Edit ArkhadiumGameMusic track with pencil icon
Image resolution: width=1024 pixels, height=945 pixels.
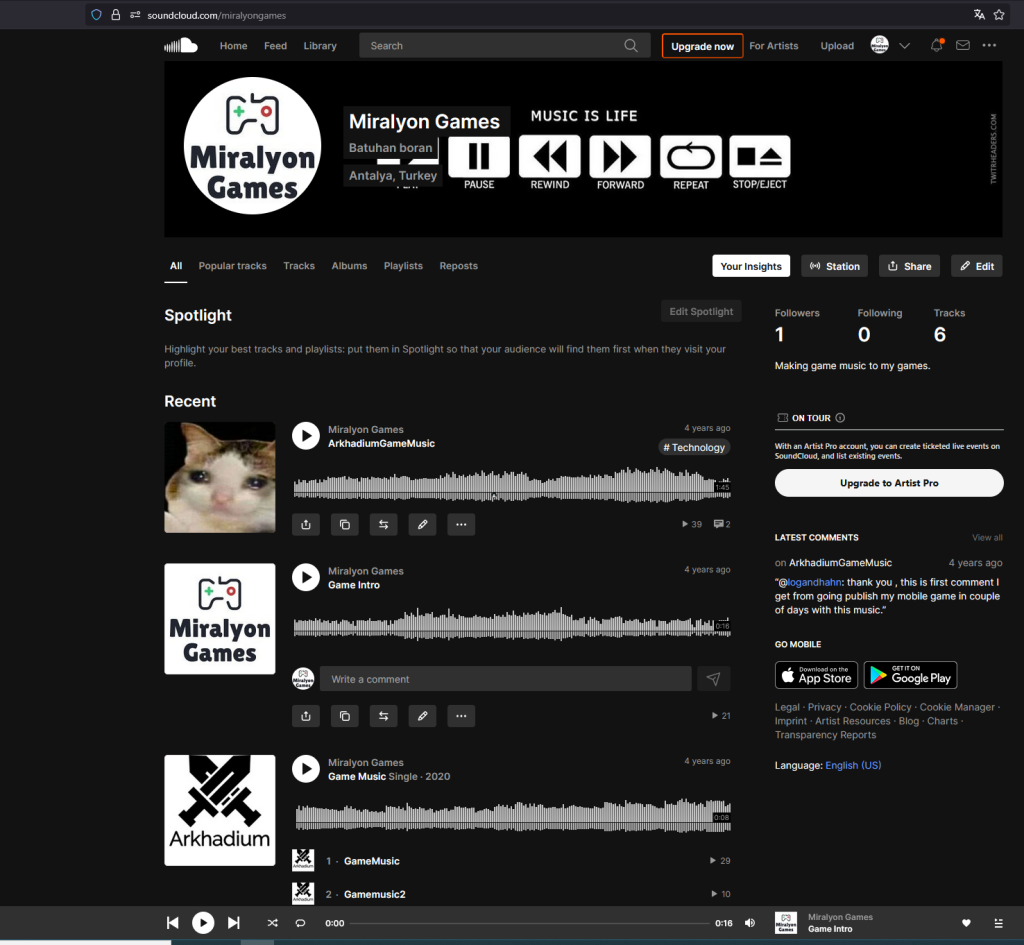click(x=422, y=524)
